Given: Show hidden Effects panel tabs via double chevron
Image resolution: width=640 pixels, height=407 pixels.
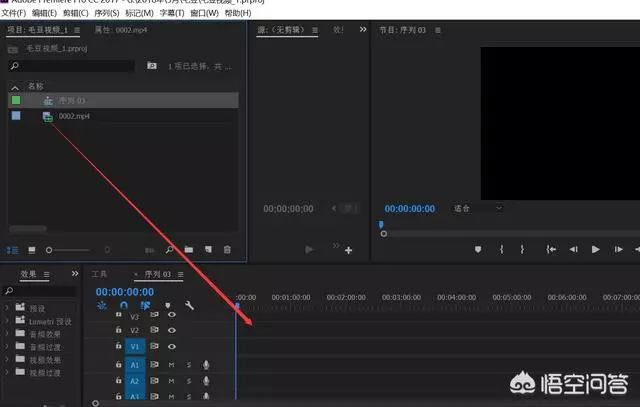Looking at the screenshot, I should (x=75, y=274).
